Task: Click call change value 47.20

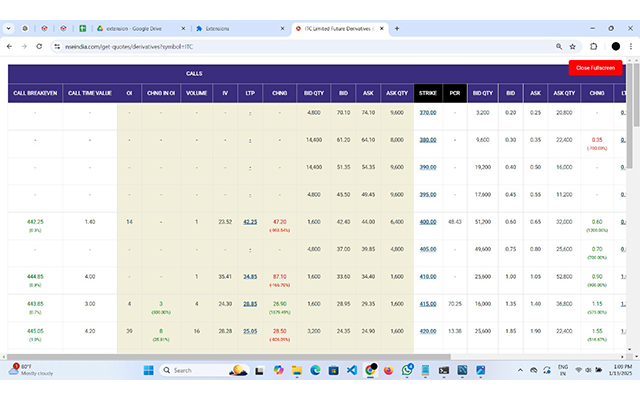Action: tap(280, 222)
